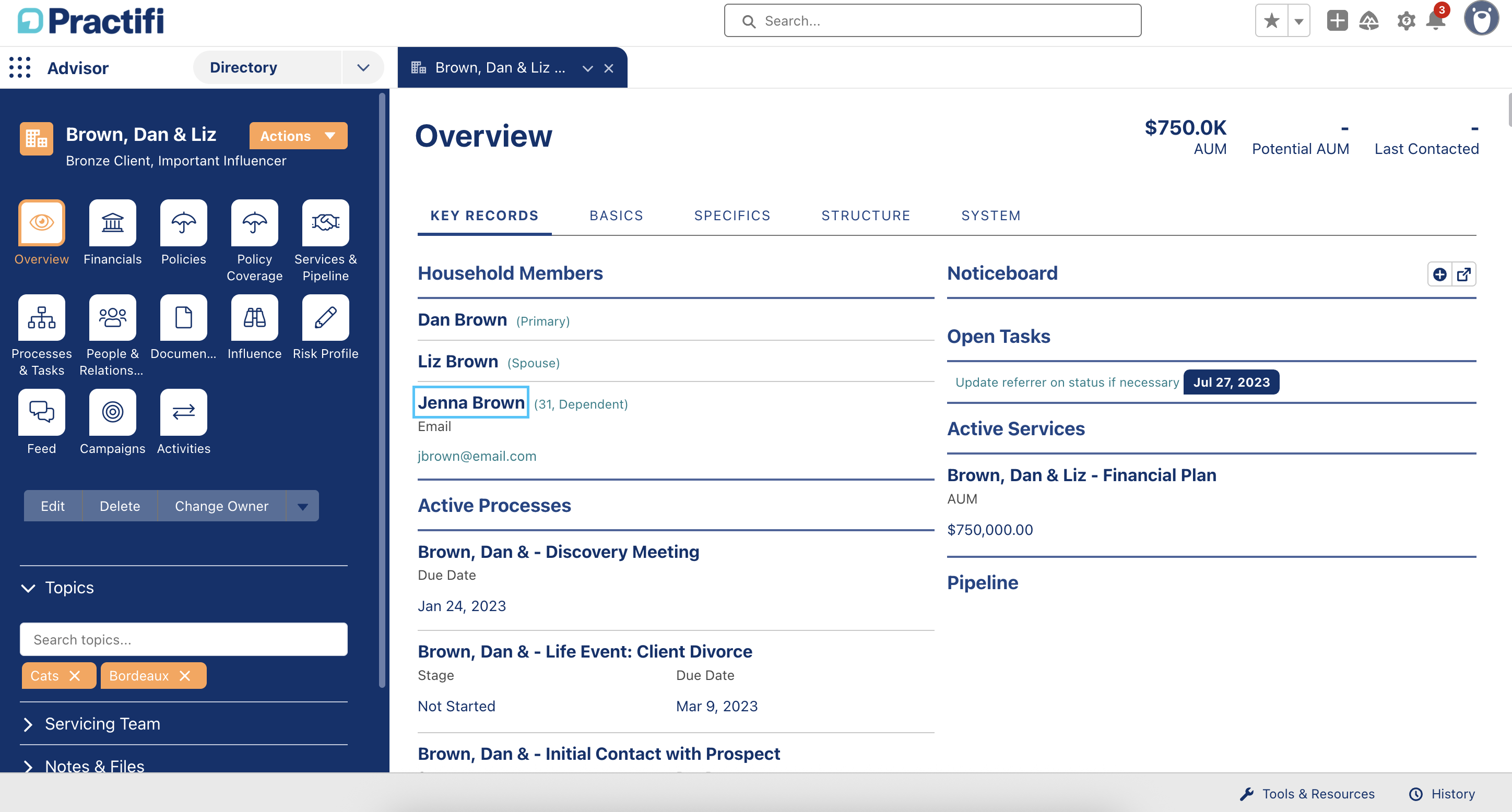Open the Policies umbrella icon

[x=183, y=222]
